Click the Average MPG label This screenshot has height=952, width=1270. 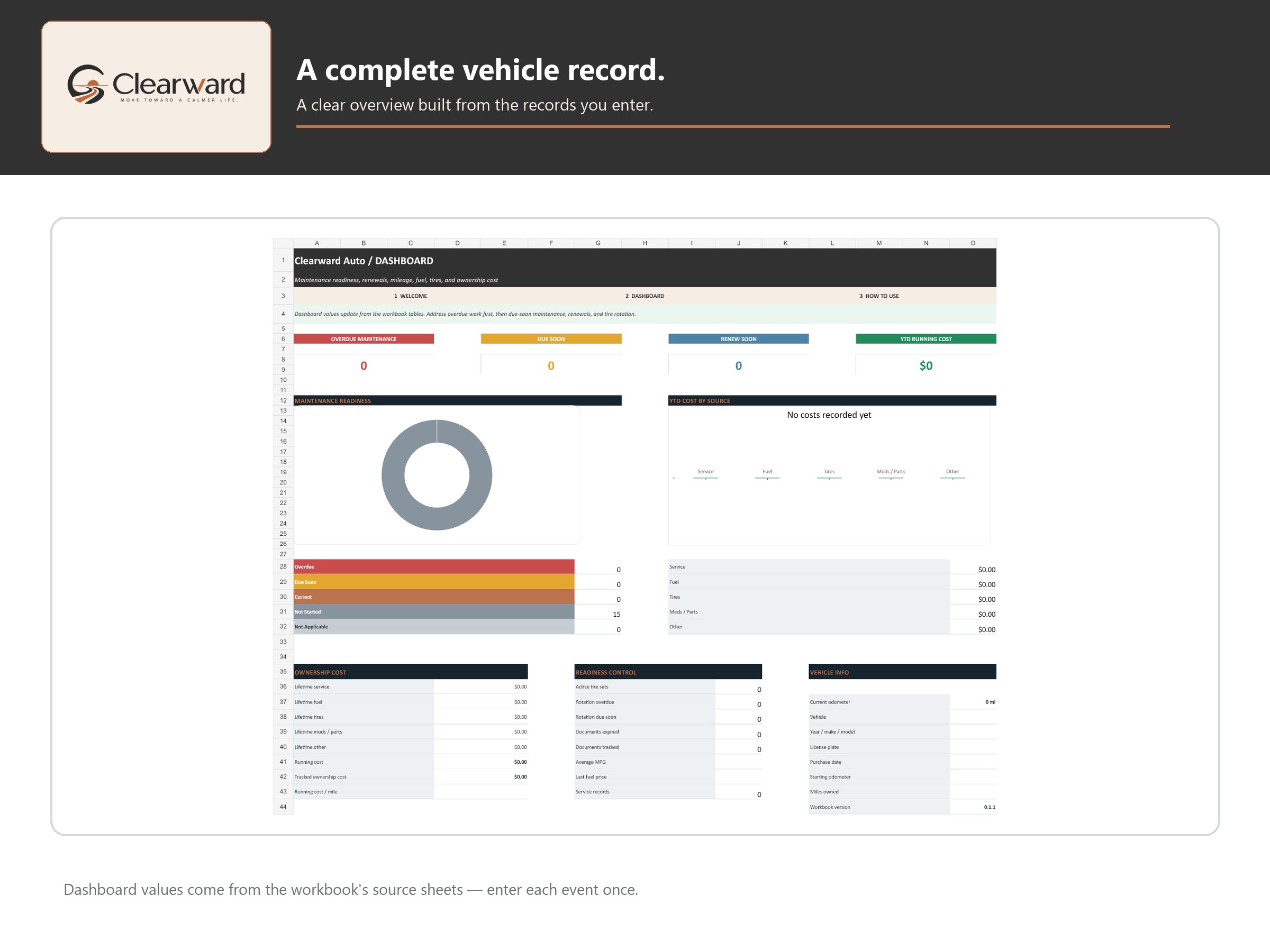(x=591, y=762)
